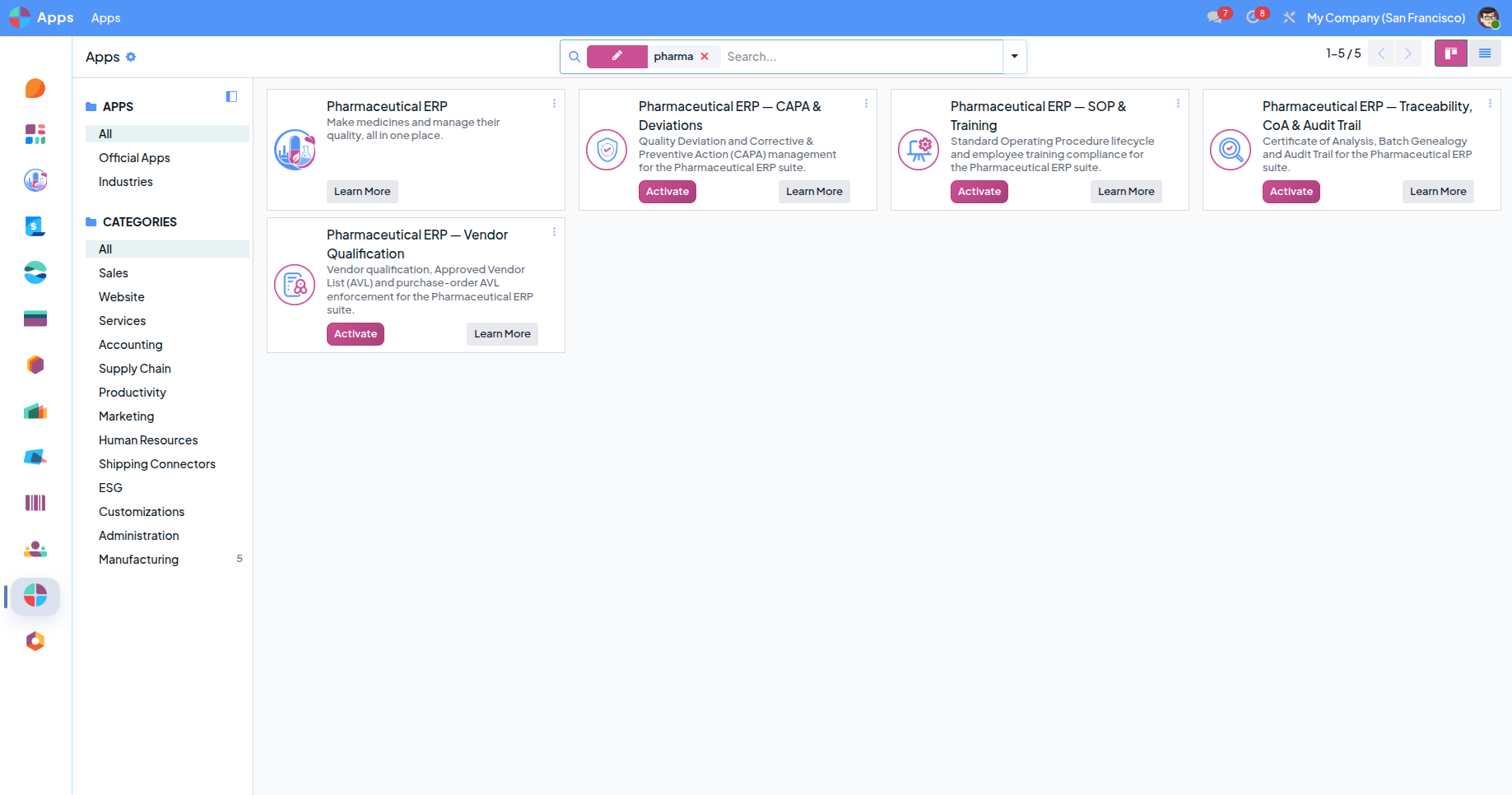Viewport: 1512px width, 795px height.
Task: Click the Search input field
Action: pyautogui.click(x=861, y=57)
